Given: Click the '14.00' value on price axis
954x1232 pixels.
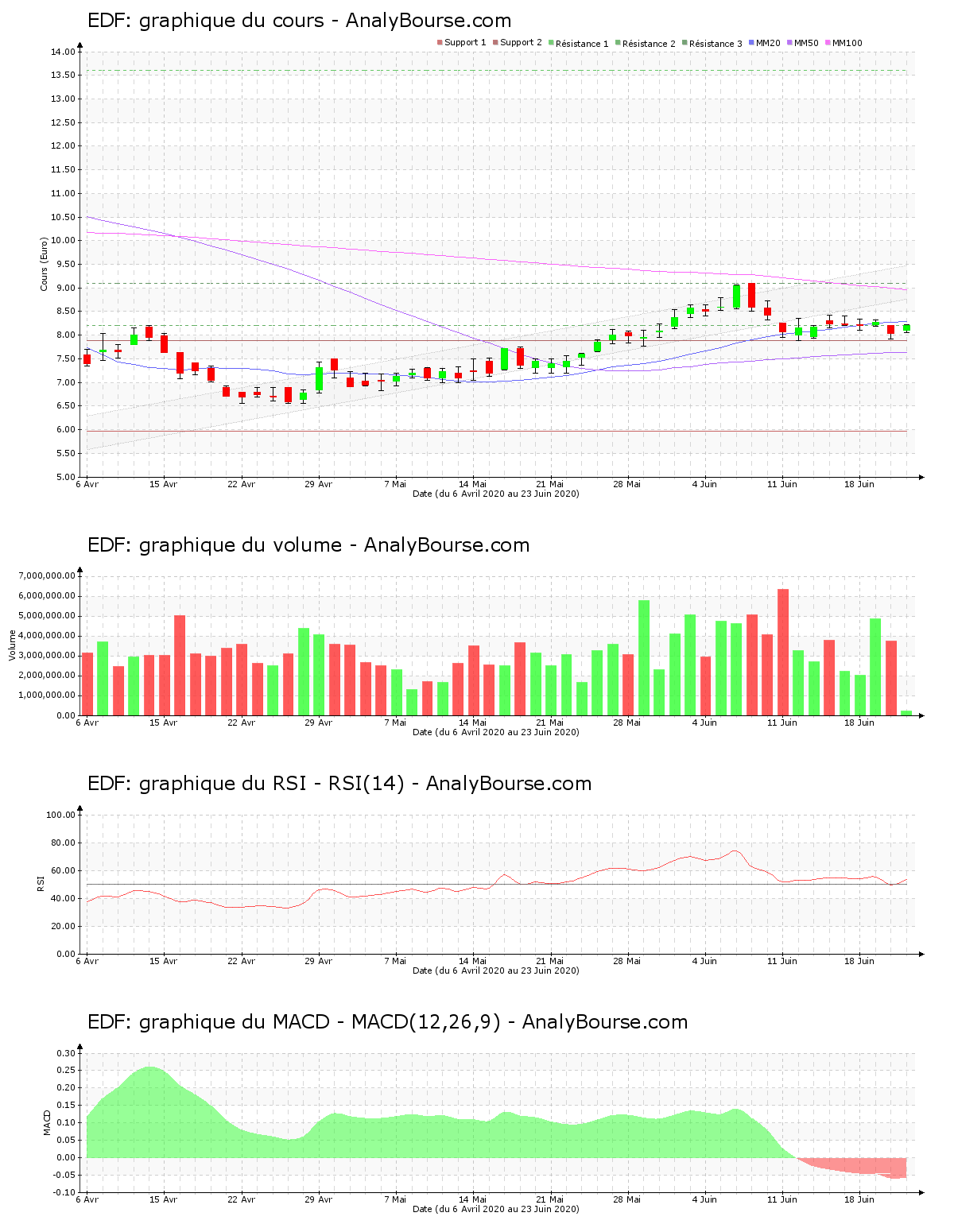Looking at the screenshot, I should (x=63, y=52).
